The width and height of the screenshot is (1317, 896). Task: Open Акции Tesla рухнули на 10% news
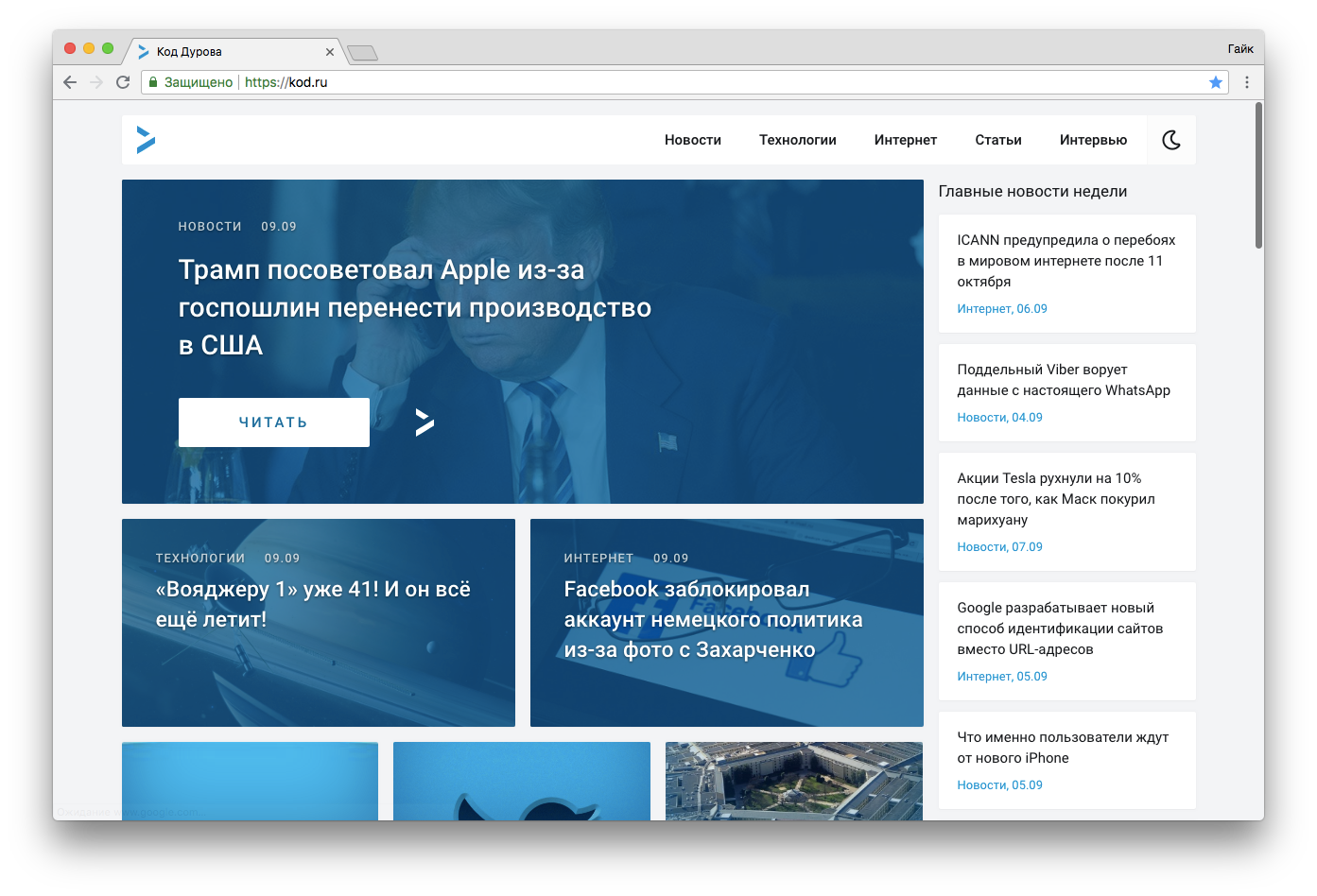pyautogui.click(x=1056, y=499)
